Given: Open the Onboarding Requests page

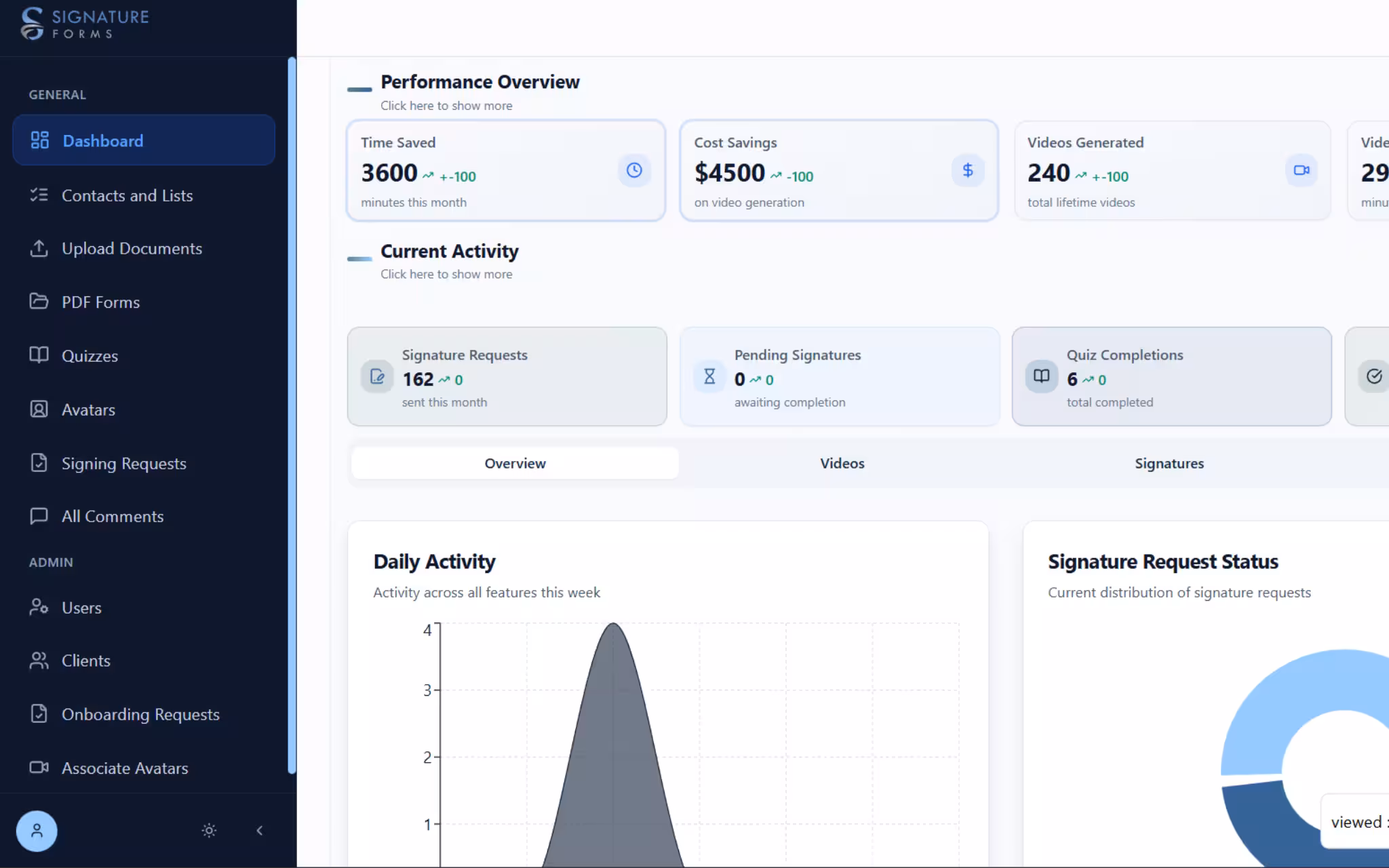Looking at the screenshot, I should tap(140, 714).
